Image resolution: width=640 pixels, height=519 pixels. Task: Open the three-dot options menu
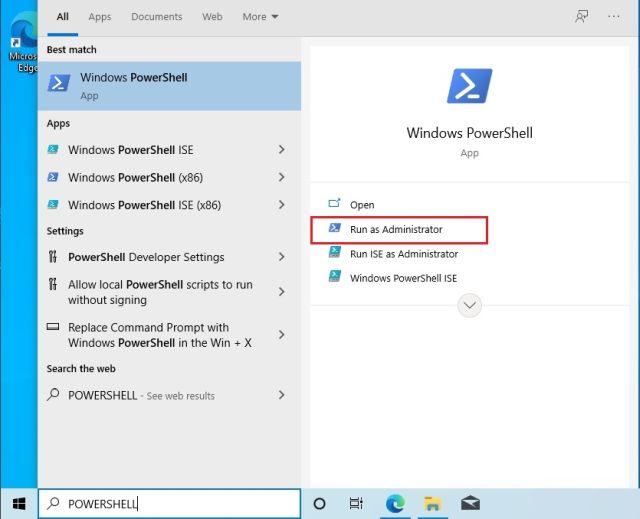point(613,16)
